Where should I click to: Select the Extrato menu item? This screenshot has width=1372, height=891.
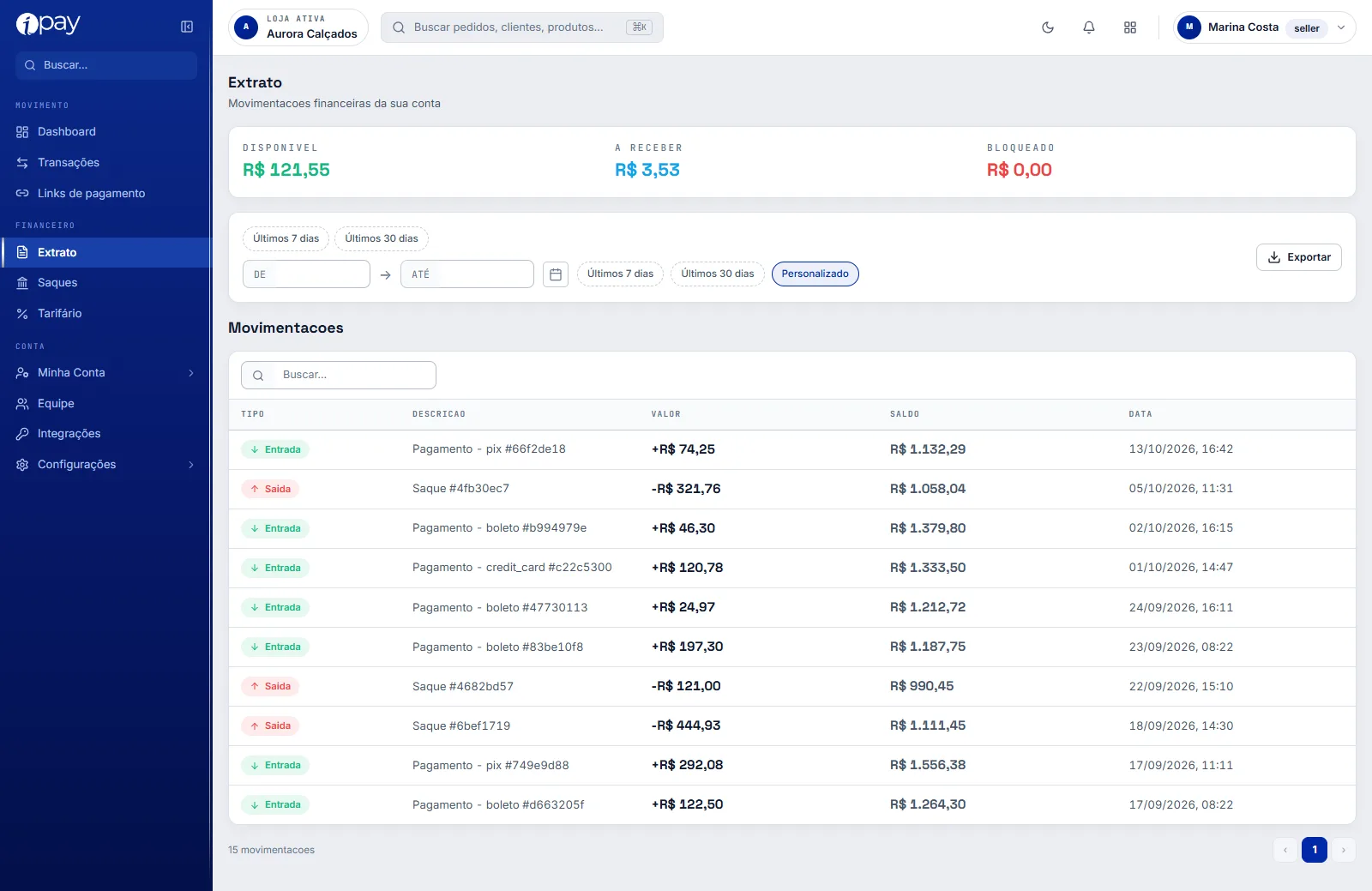tap(106, 253)
